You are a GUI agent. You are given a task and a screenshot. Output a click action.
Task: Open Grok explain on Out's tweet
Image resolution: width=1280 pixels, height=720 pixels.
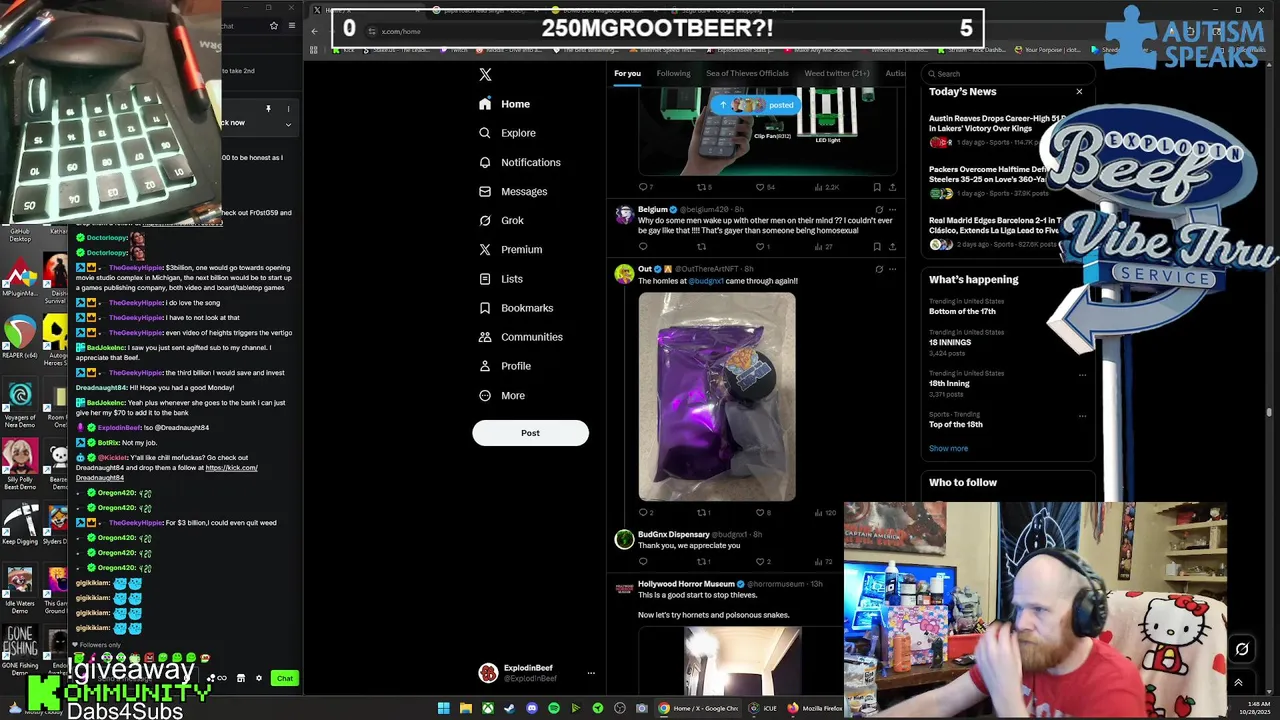tap(879, 269)
